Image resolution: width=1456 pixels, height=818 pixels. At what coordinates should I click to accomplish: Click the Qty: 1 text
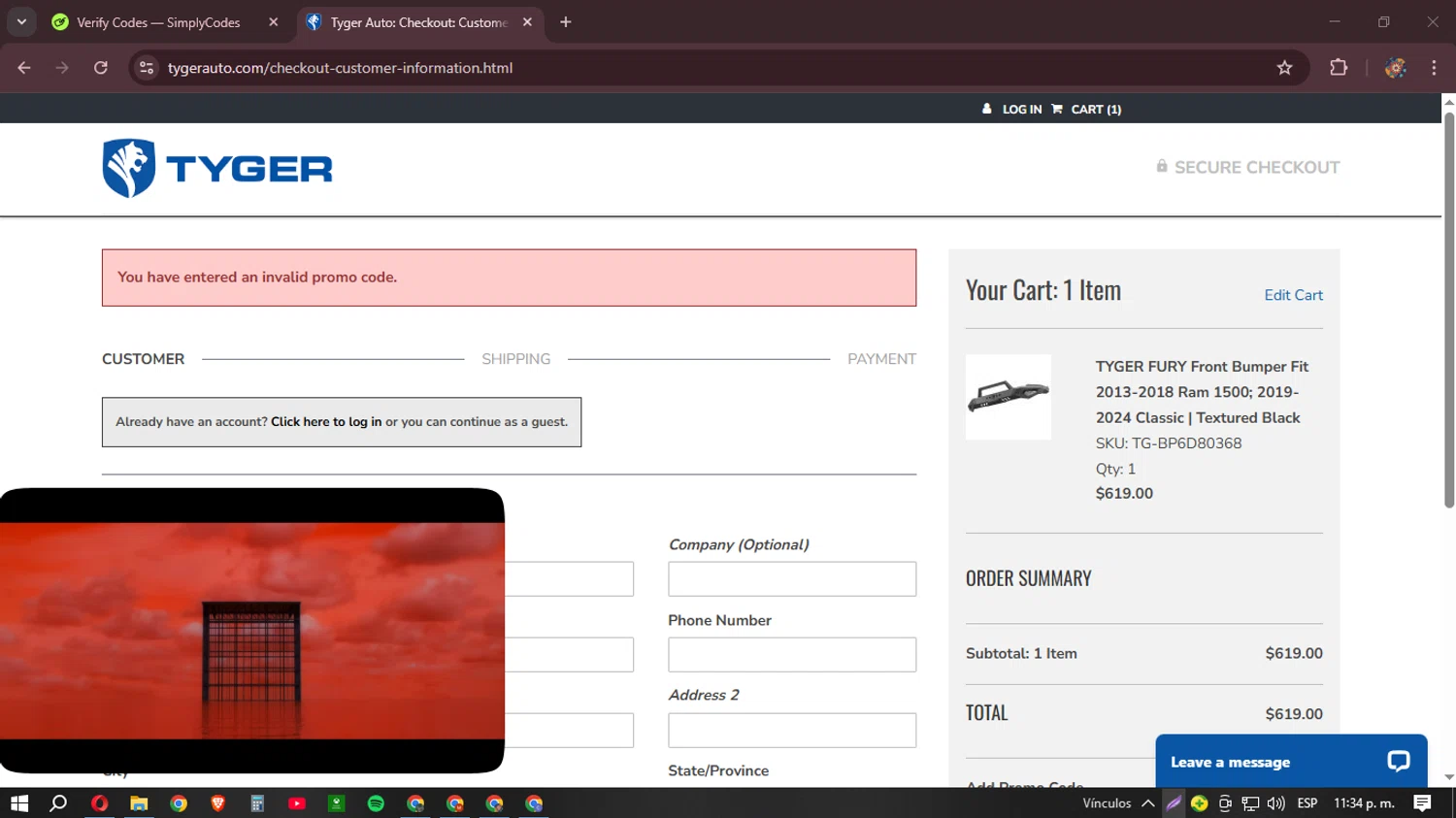point(1115,469)
